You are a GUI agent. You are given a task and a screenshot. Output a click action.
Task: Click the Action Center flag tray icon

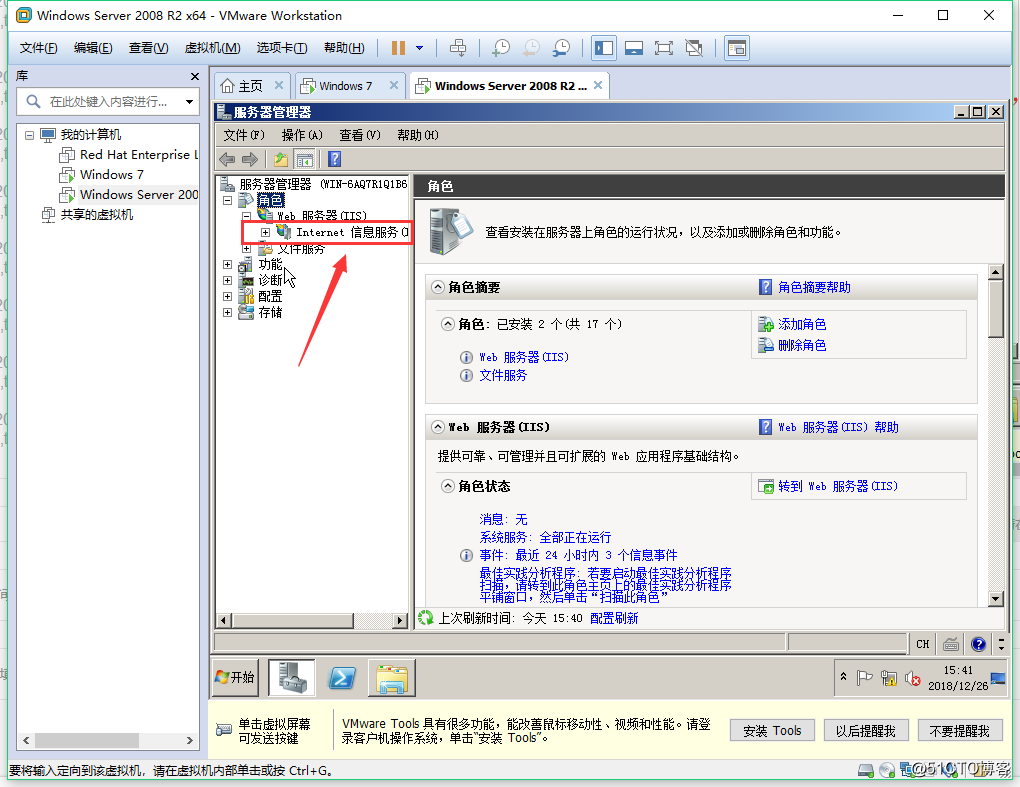pyautogui.click(x=864, y=678)
